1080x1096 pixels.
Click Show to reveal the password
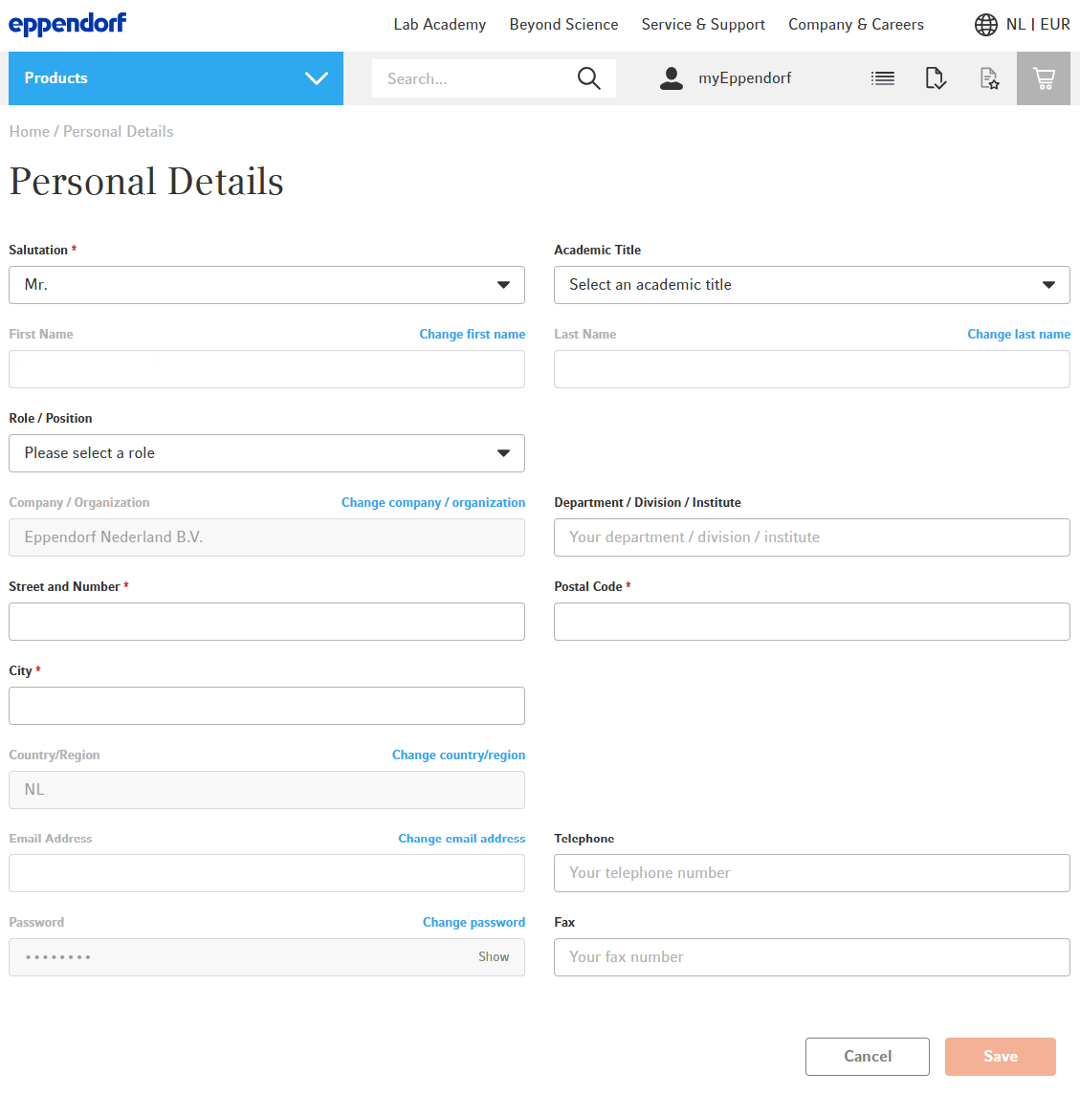tap(493, 956)
